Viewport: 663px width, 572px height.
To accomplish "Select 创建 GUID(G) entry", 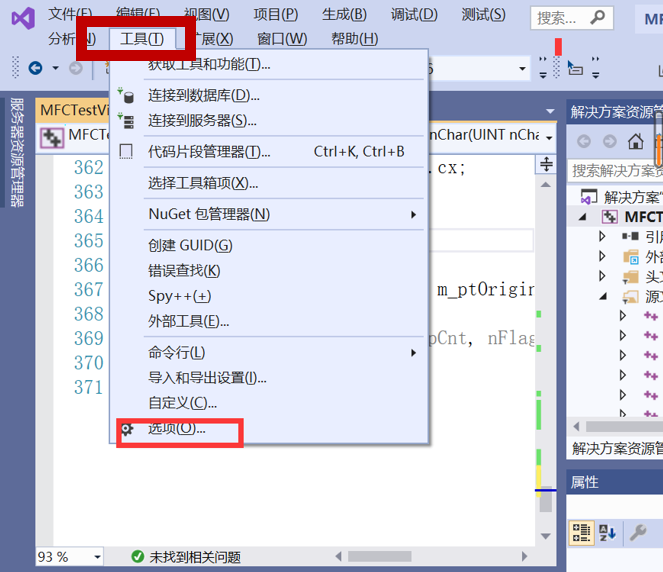I will pyautogui.click(x=269, y=246).
